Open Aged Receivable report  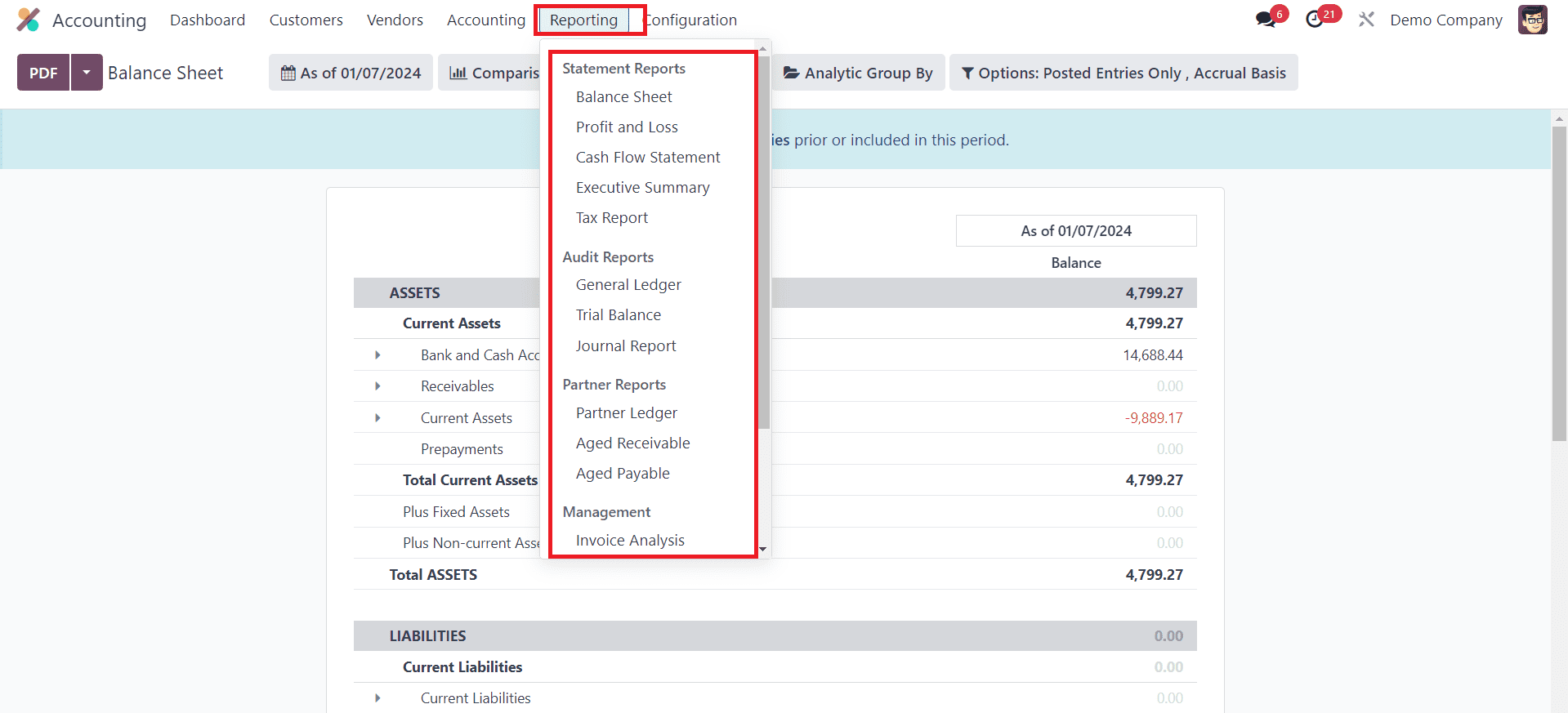tap(632, 443)
